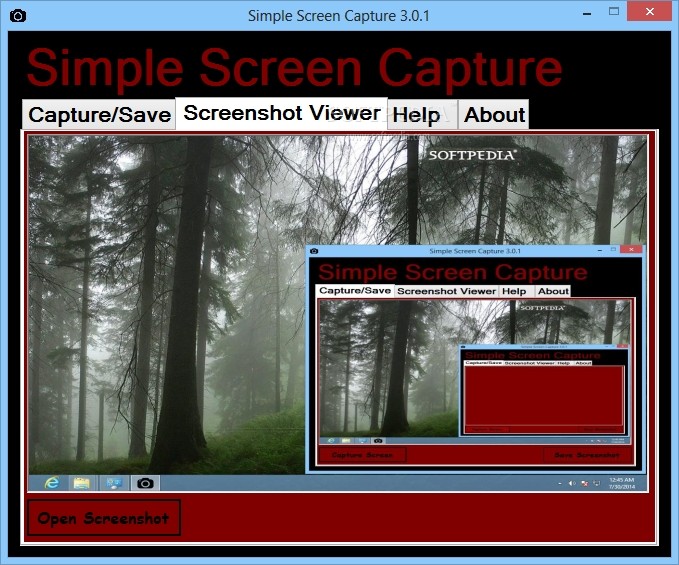Viewport: 679px width, 565px height.
Task: Click Capture/Save tab in nested captured window
Action: tap(355, 291)
